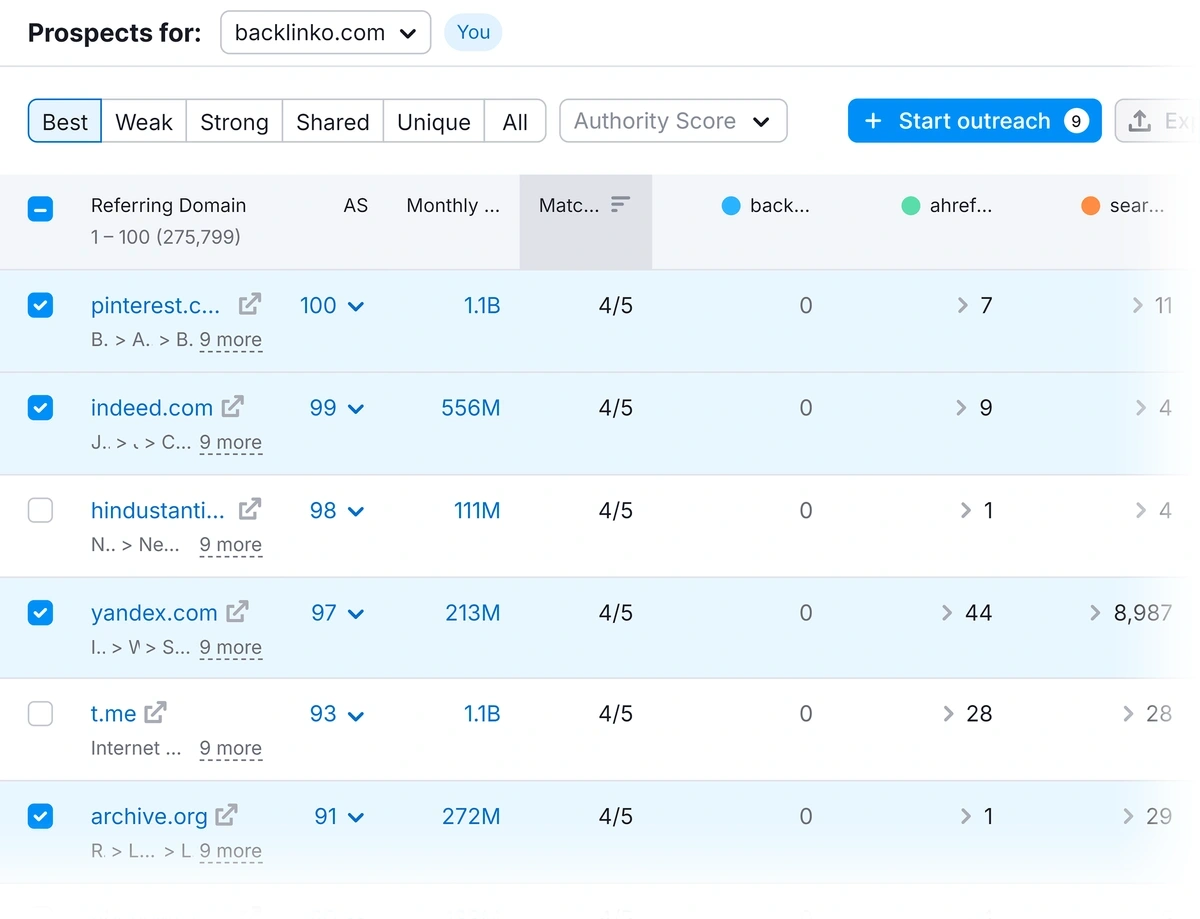The height and width of the screenshot is (919, 1200).
Task: Open indeed.com external link icon
Action: pos(233,406)
